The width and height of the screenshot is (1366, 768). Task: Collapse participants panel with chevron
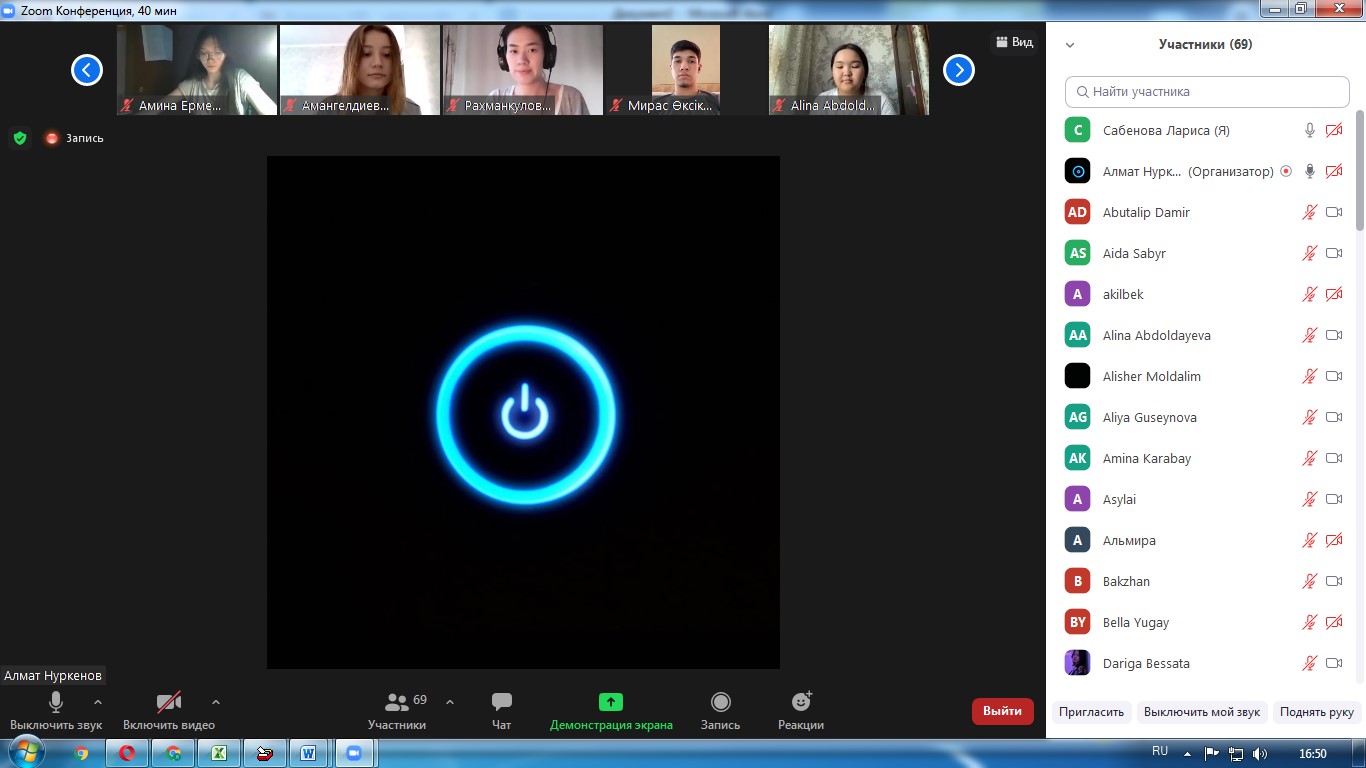1070,45
